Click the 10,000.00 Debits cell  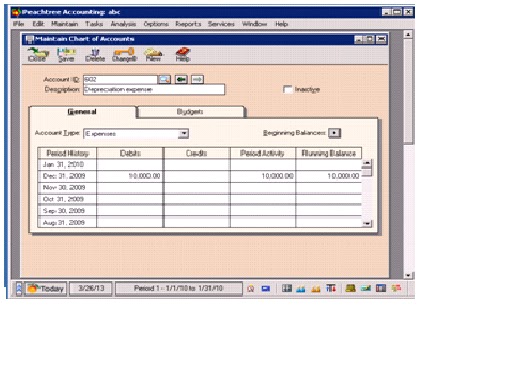(x=130, y=176)
